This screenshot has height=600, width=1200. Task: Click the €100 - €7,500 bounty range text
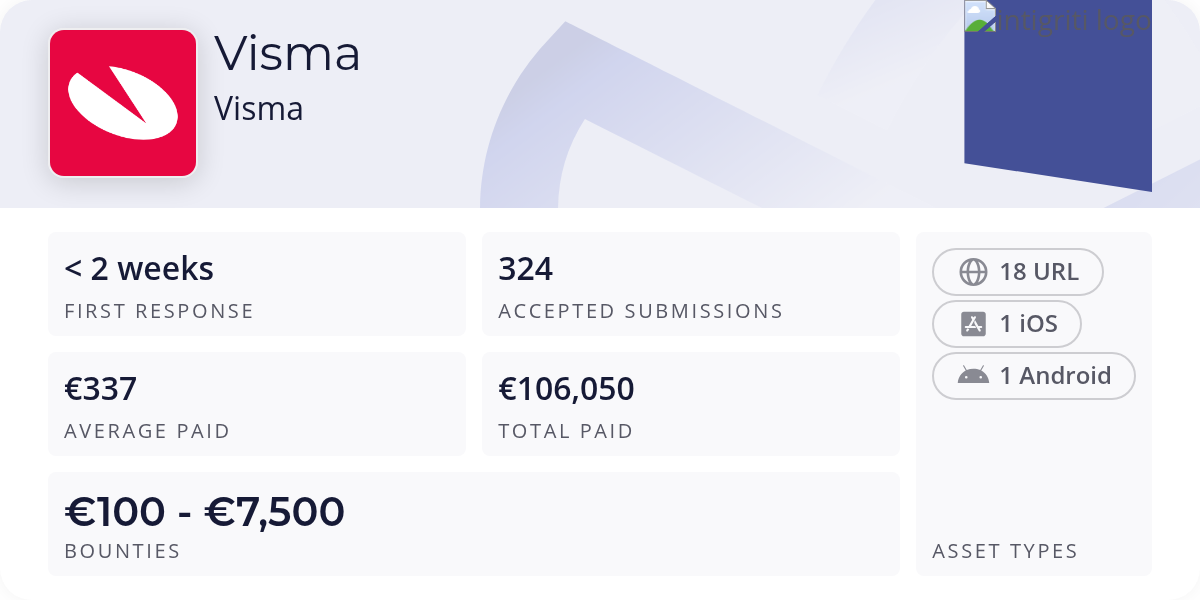pos(205,512)
